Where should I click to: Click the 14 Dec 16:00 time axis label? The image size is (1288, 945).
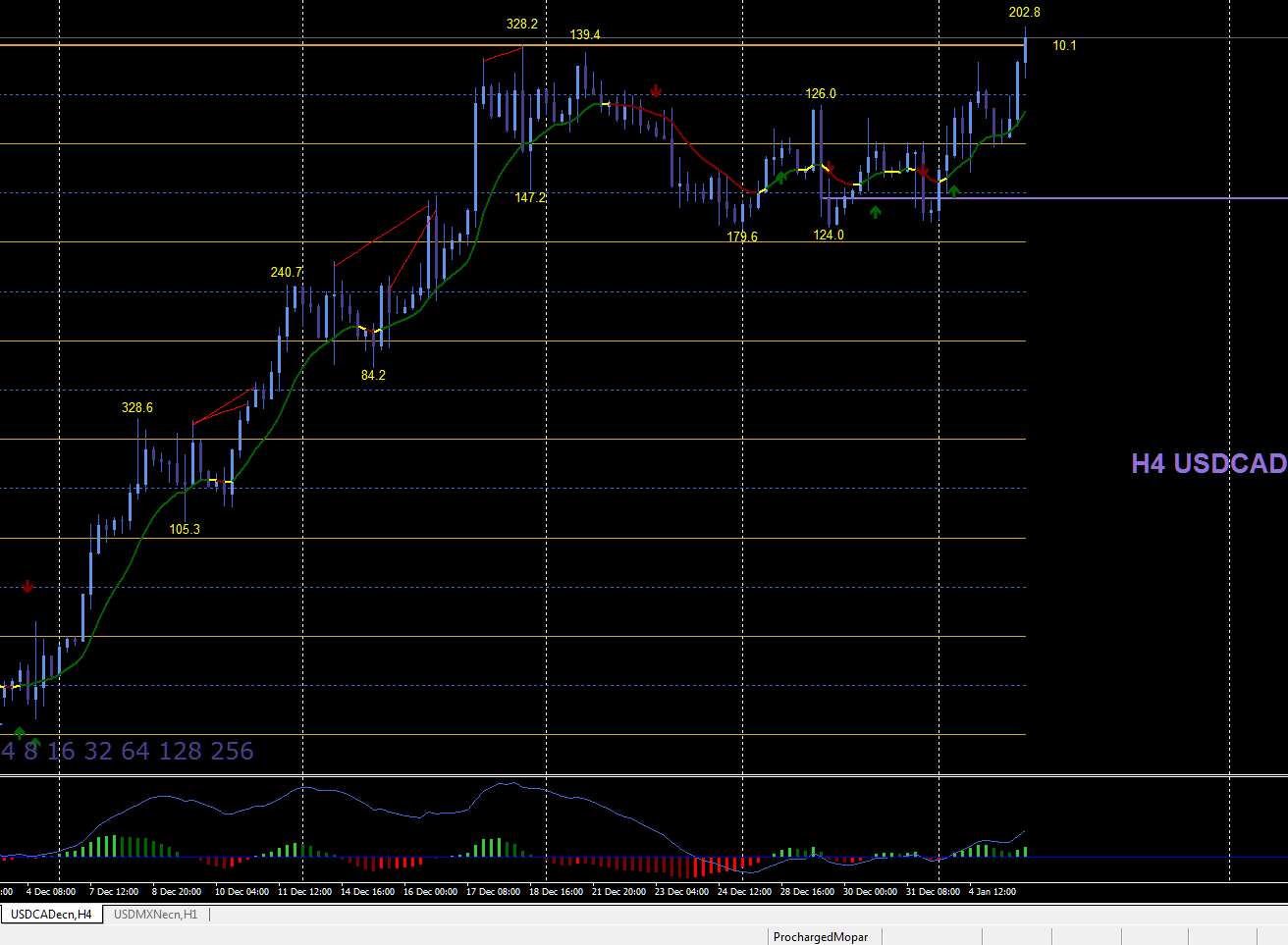[367, 892]
